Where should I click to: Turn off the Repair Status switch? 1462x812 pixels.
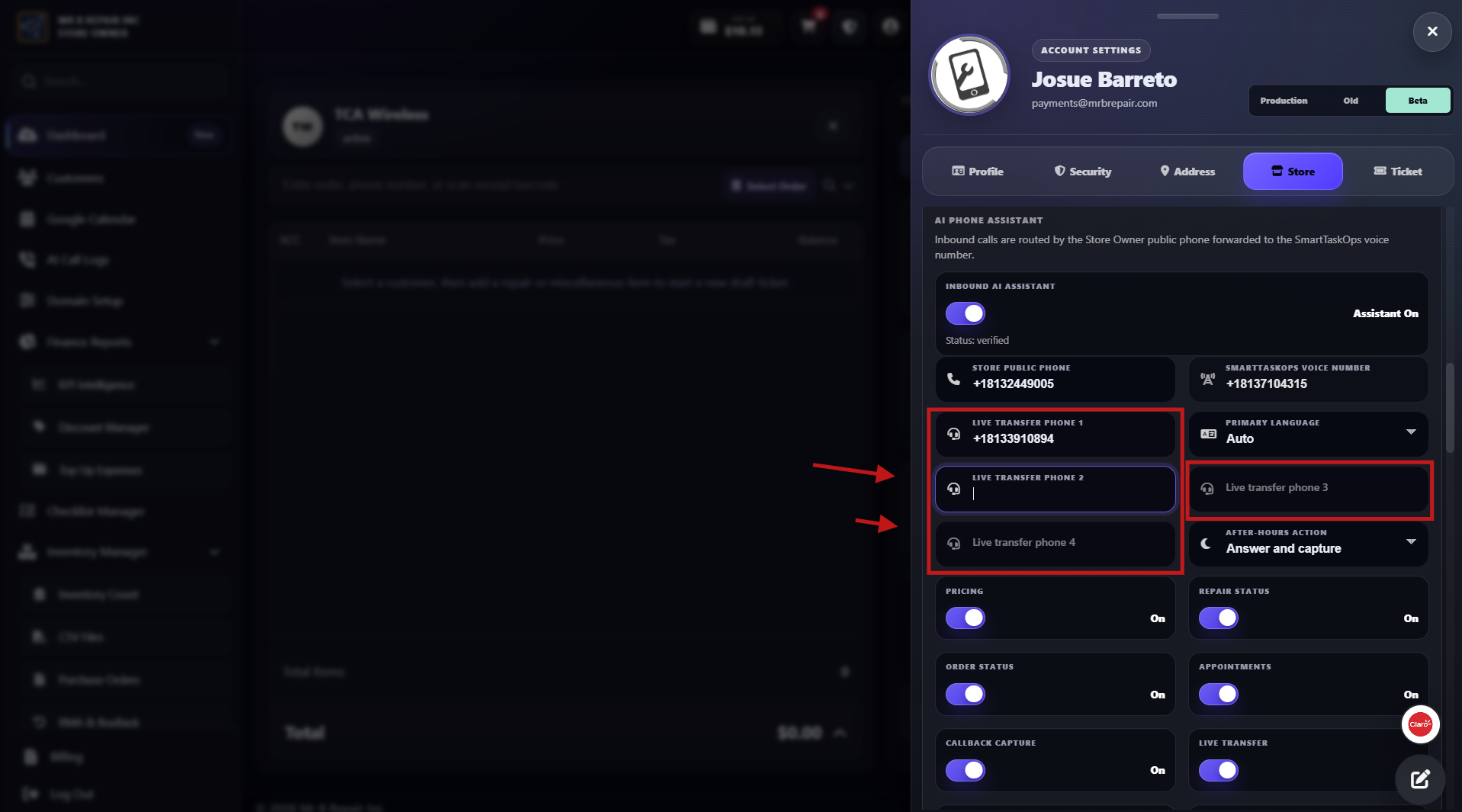1218,618
